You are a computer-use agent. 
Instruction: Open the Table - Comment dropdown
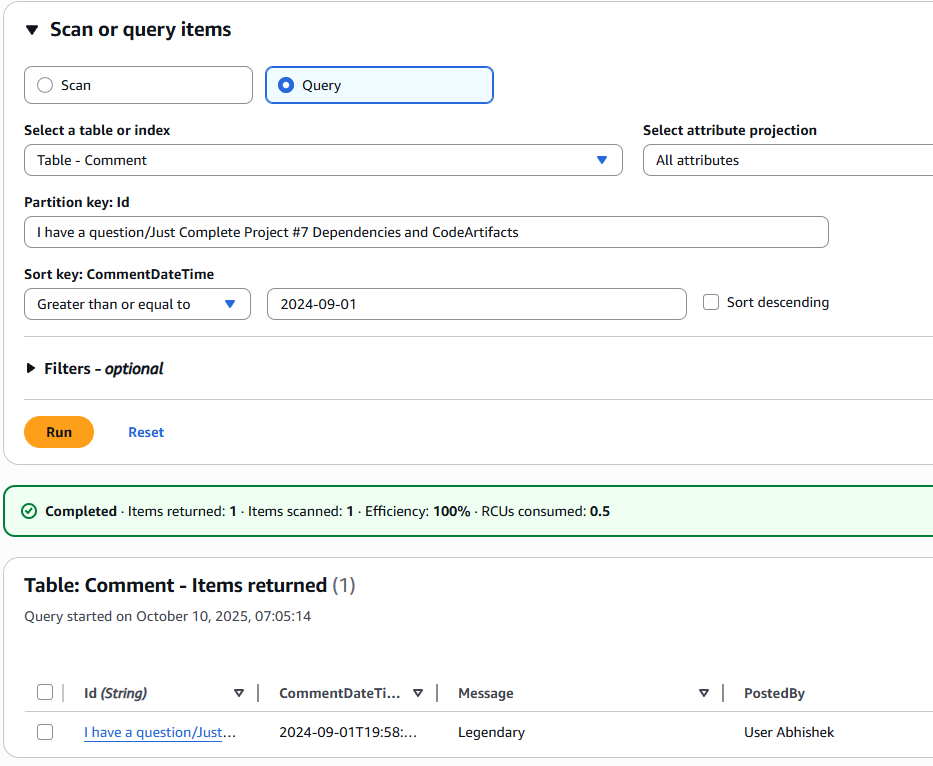(x=322, y=160)
